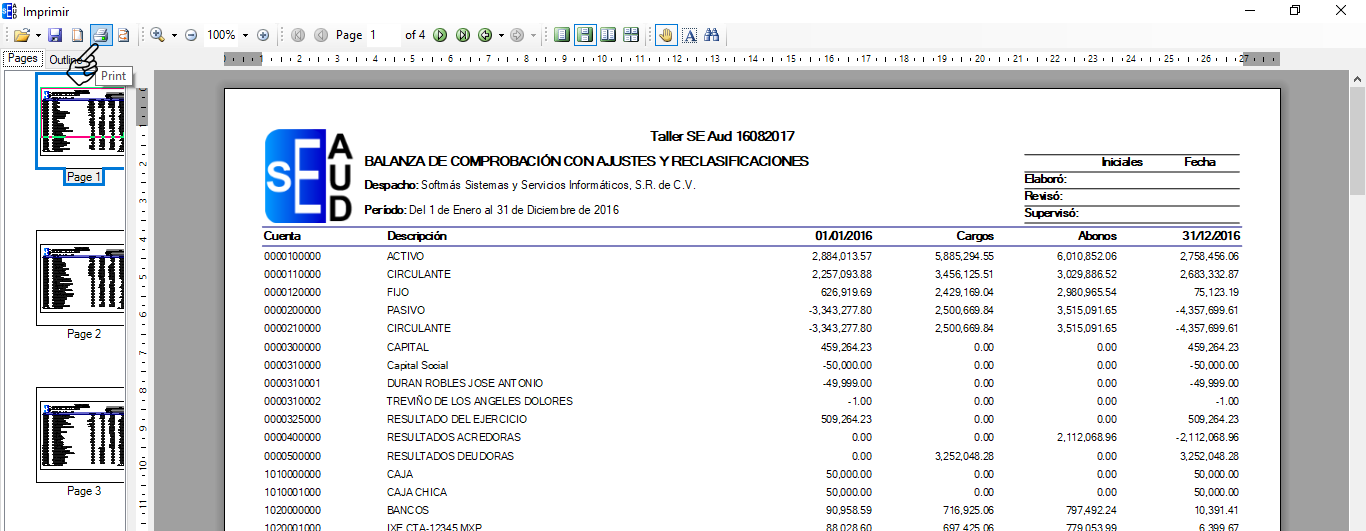
Task: Open the dropdown arrow beside folder icon
Action: pyautogui.click(x=37, y=35)
